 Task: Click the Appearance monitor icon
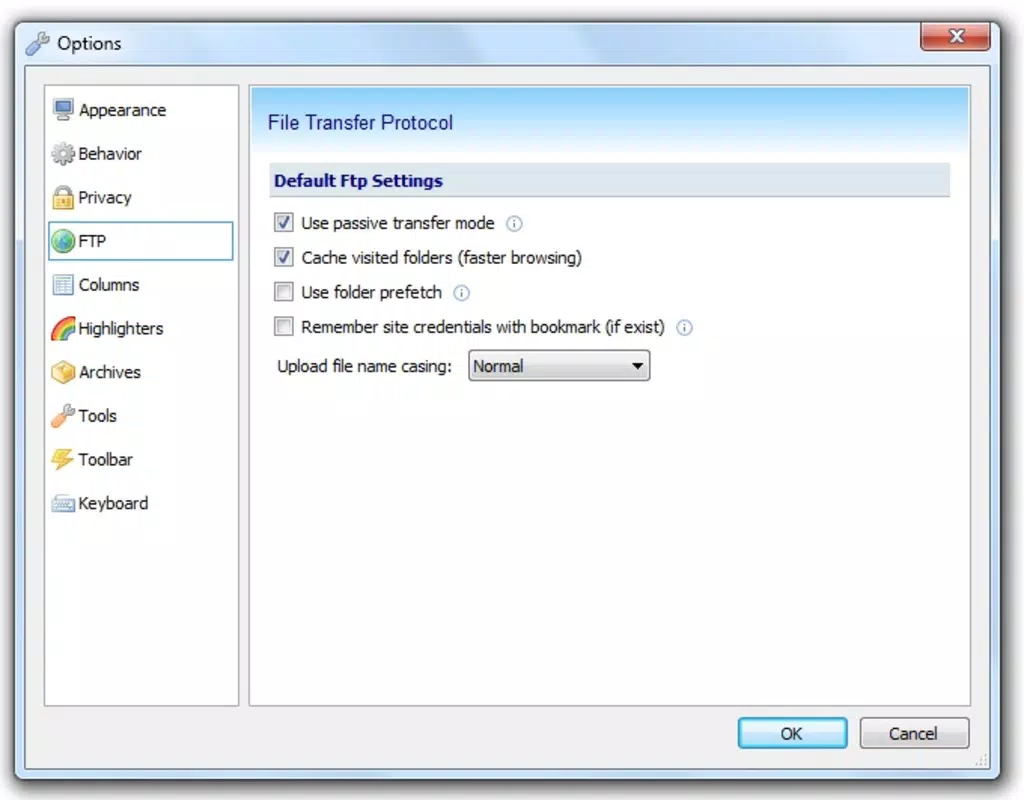[63, 110]
